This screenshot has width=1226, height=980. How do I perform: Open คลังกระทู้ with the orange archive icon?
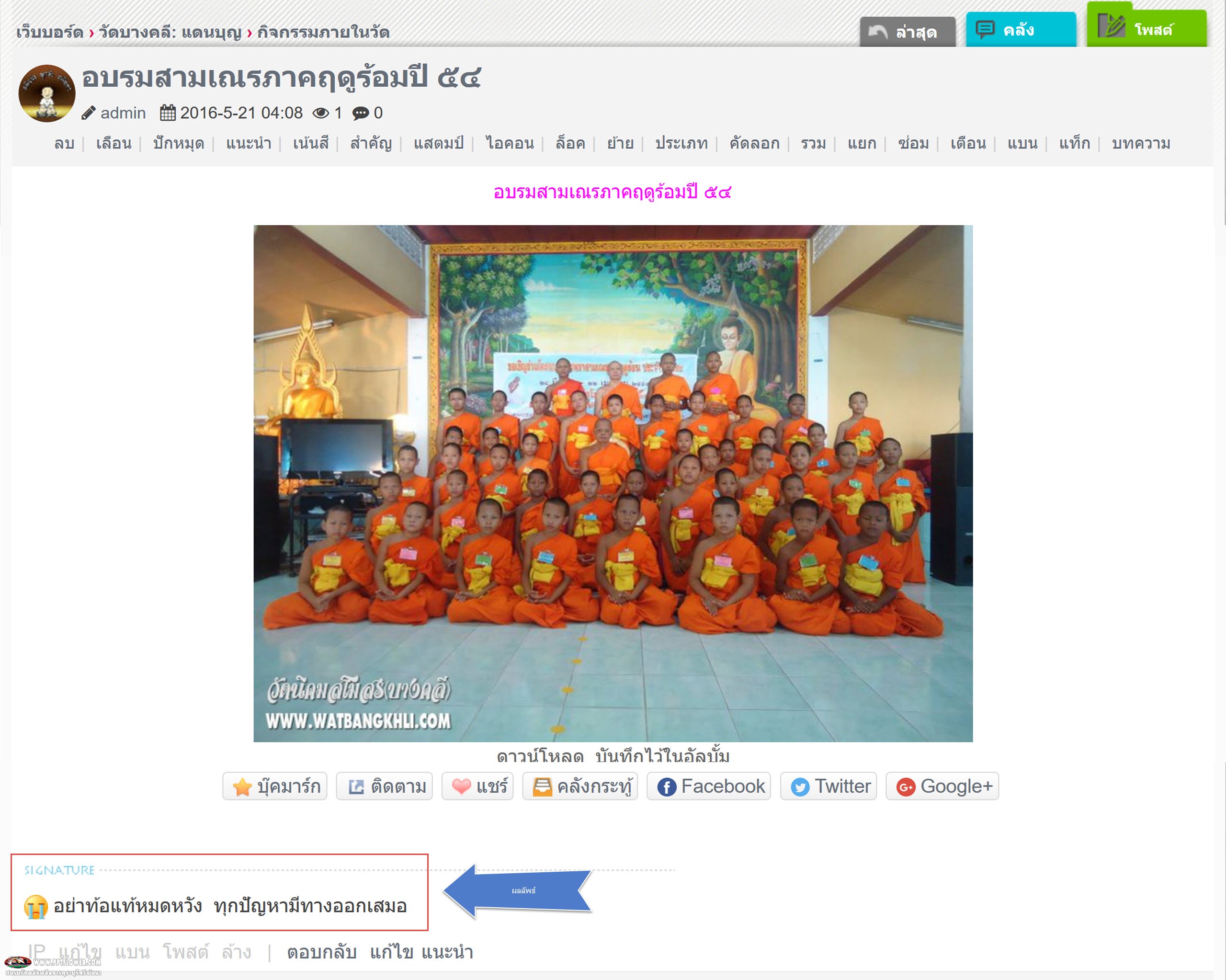pyautogui.click(x=580, y=786)
